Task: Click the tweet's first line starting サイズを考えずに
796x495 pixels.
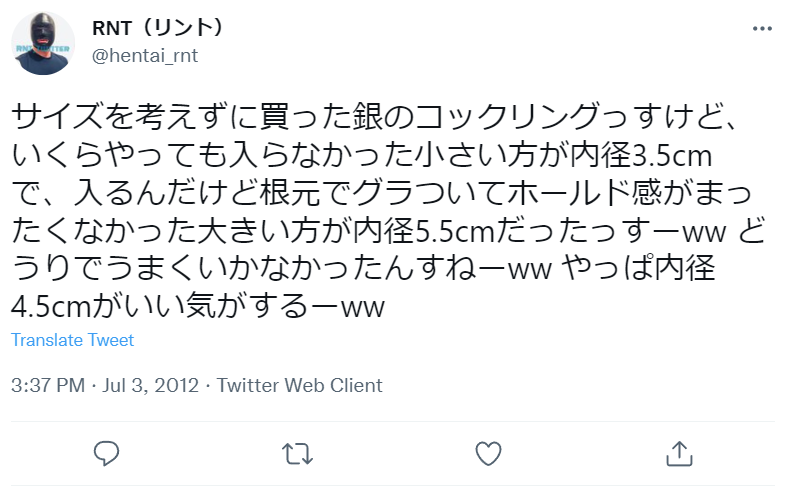Action: [x=373, y=117]
